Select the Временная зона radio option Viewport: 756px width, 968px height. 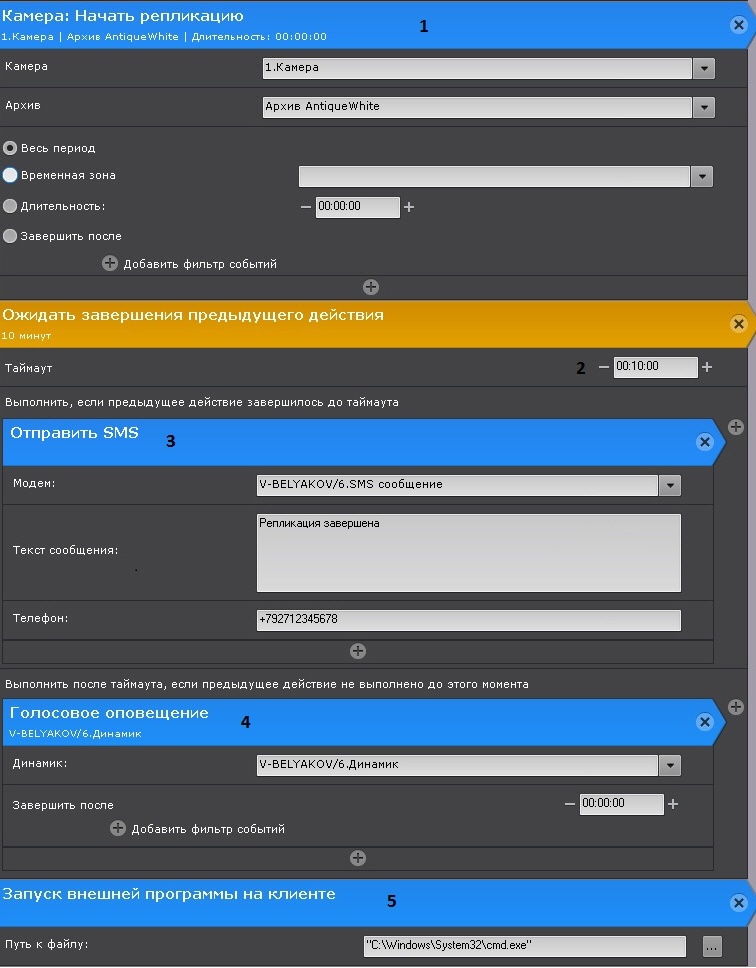pos(10,175)
